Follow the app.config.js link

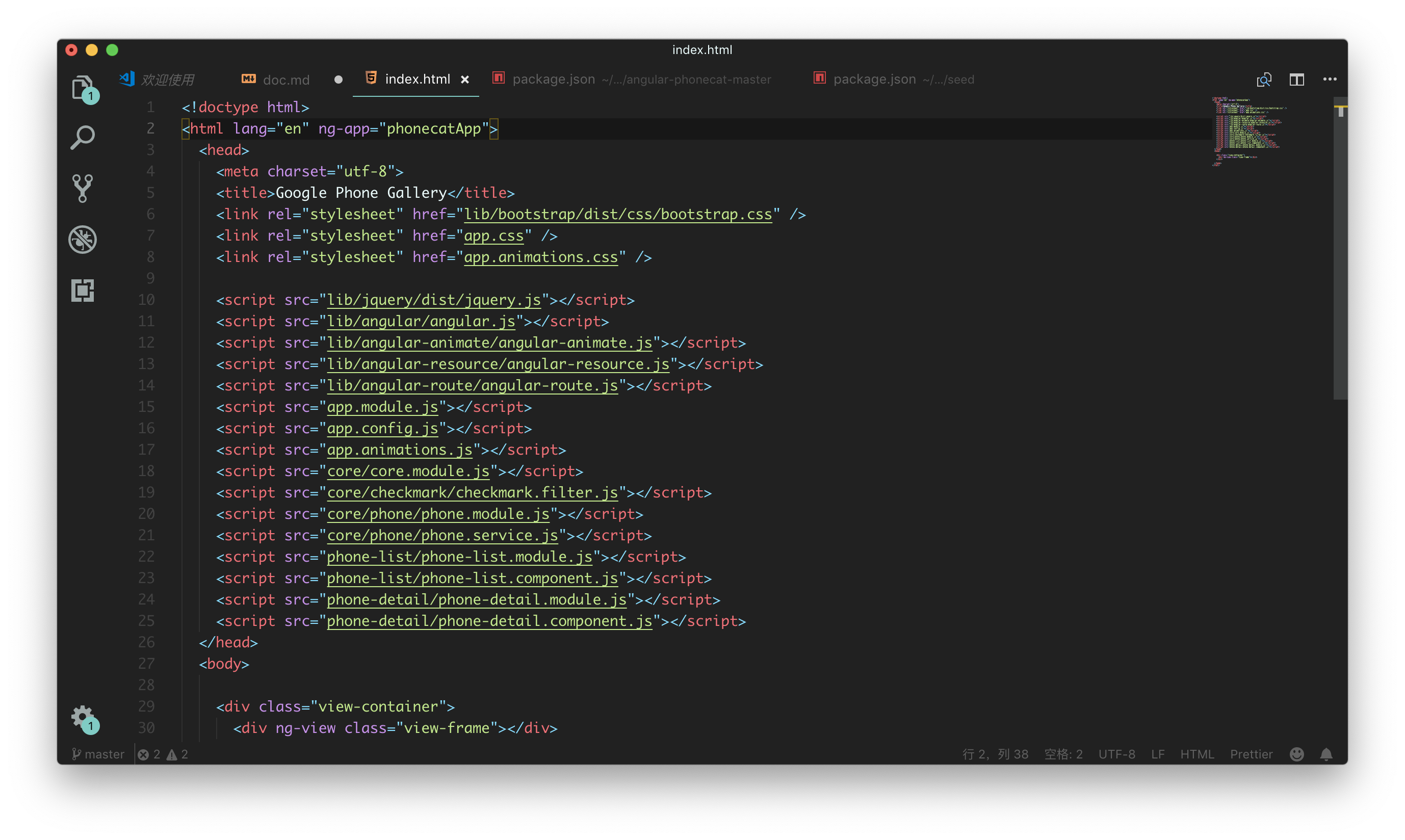coord(383,429)
